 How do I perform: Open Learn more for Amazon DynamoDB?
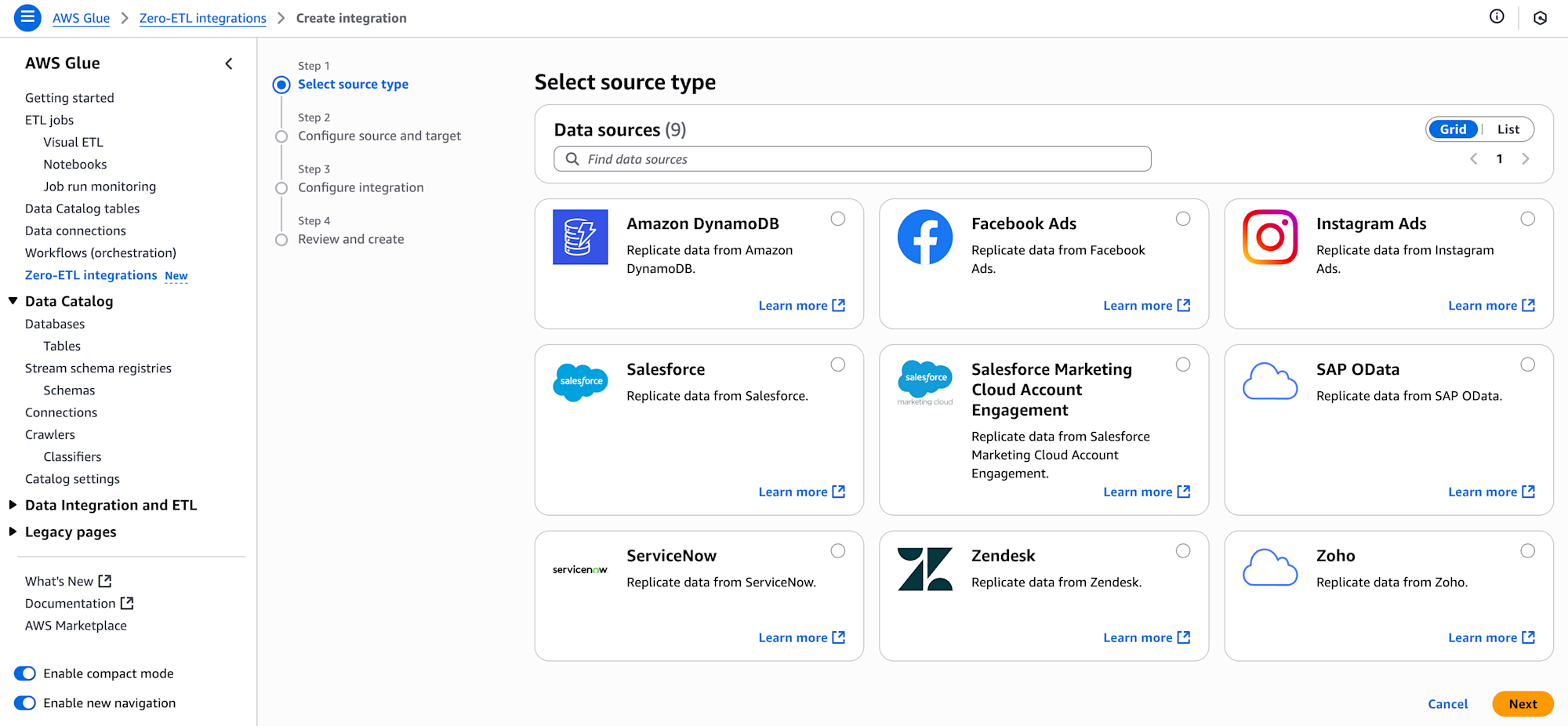pos(801,305)
